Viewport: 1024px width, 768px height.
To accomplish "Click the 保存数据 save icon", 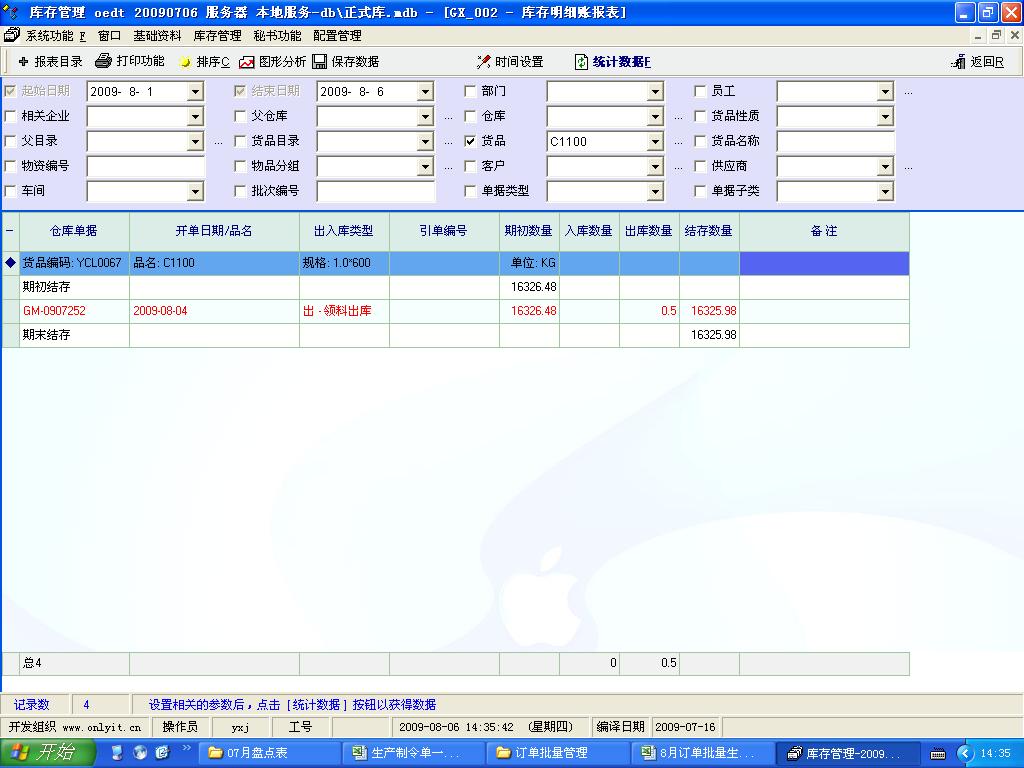I will coord(320,62).
